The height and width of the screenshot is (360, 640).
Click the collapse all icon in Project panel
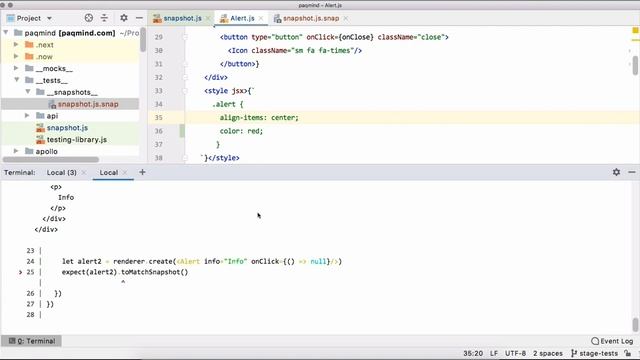[104, 18]
